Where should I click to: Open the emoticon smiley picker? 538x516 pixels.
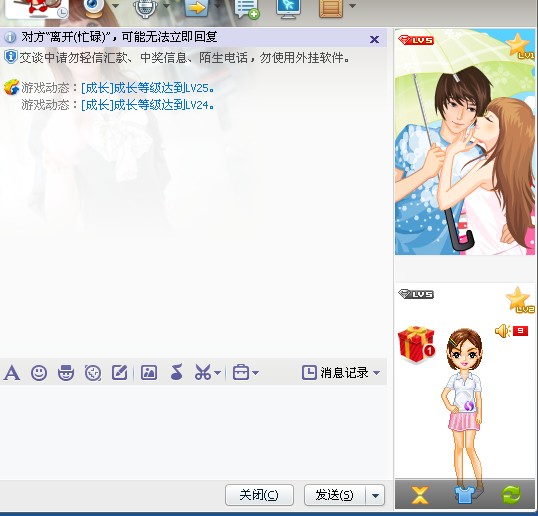(x=39, y=373)
